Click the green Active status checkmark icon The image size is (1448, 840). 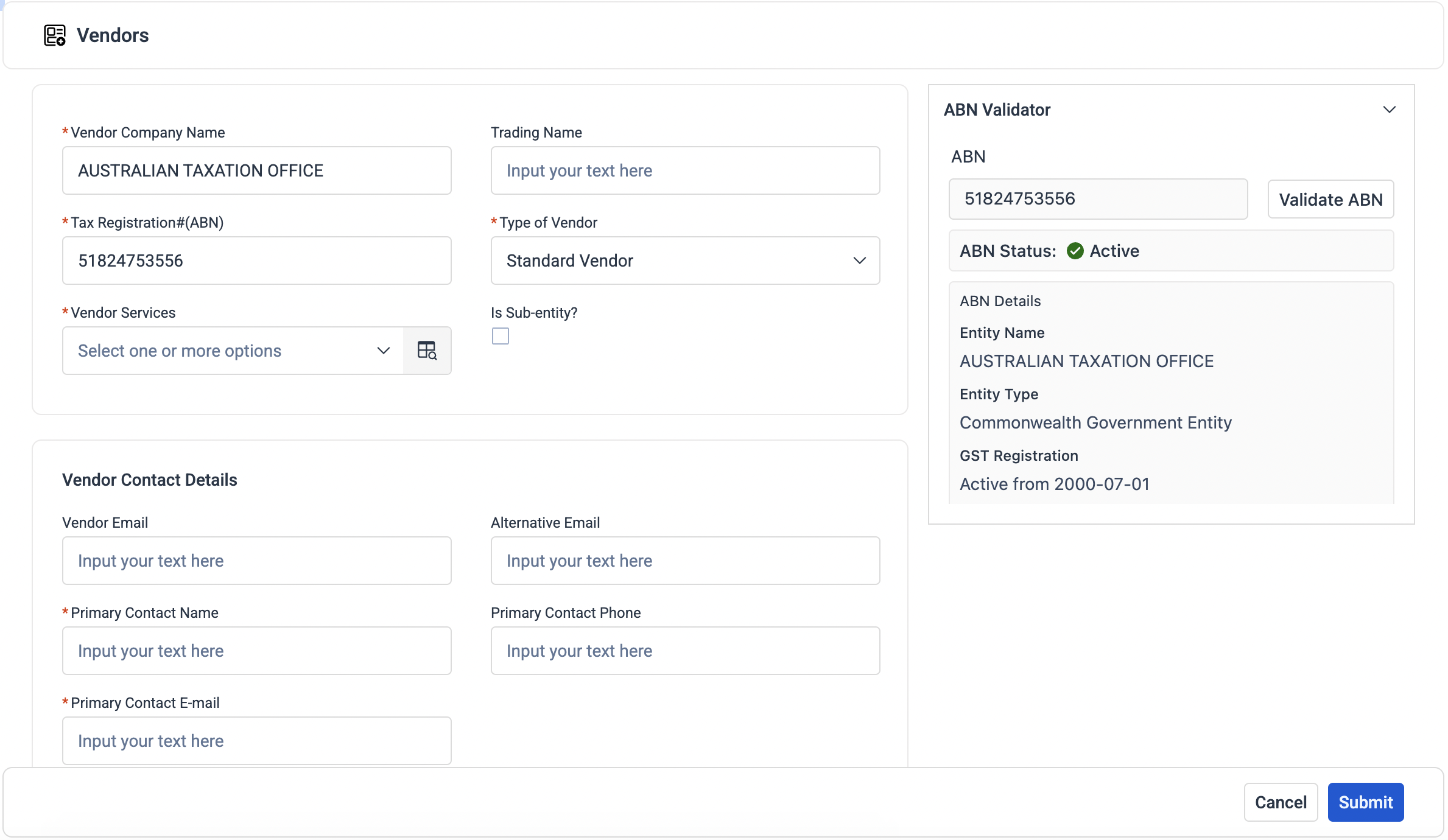pyautogui.click(x=1075, y=251)
